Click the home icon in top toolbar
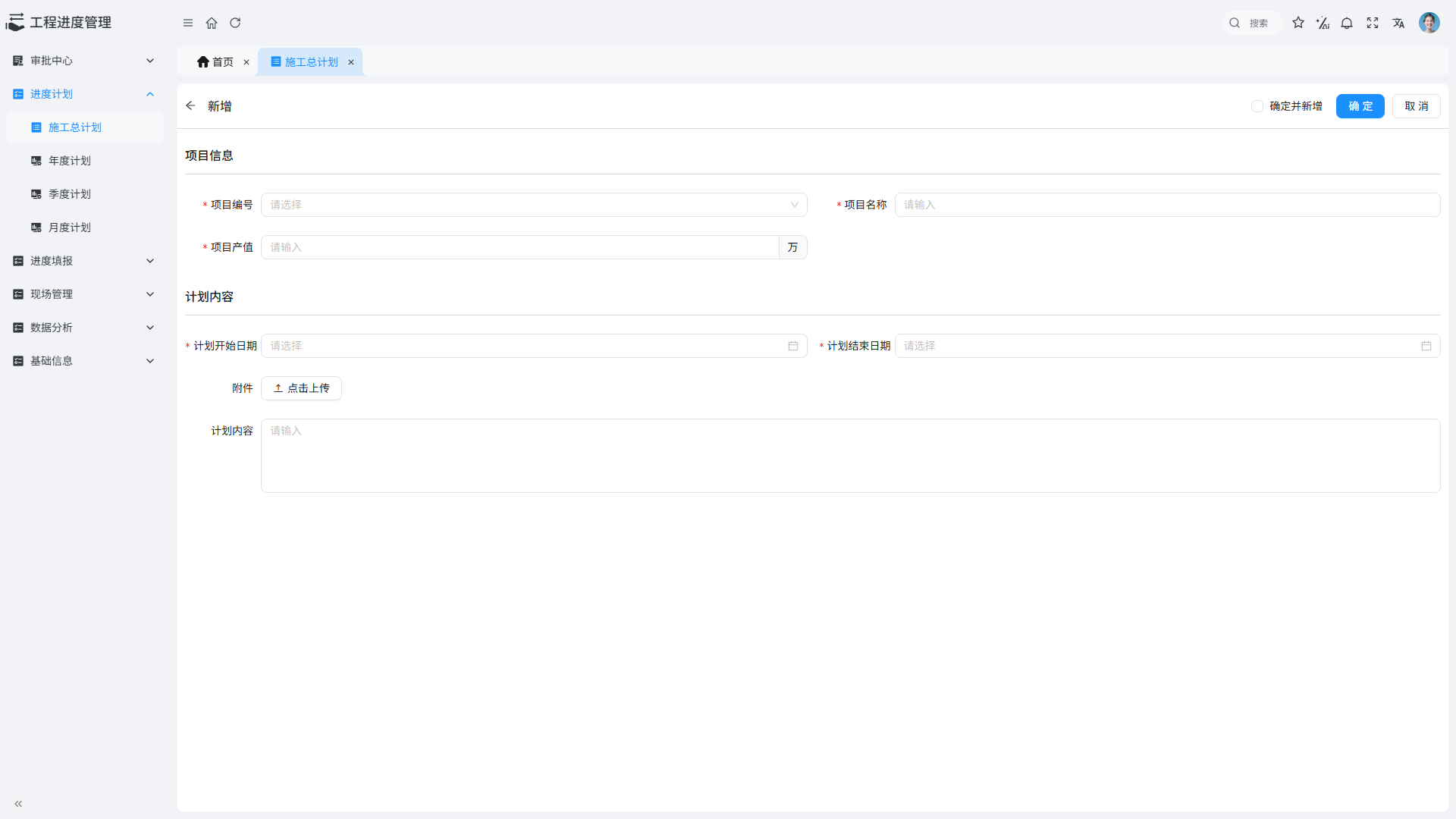Viewport: 1456px width, 819px height. click(212, 23)
